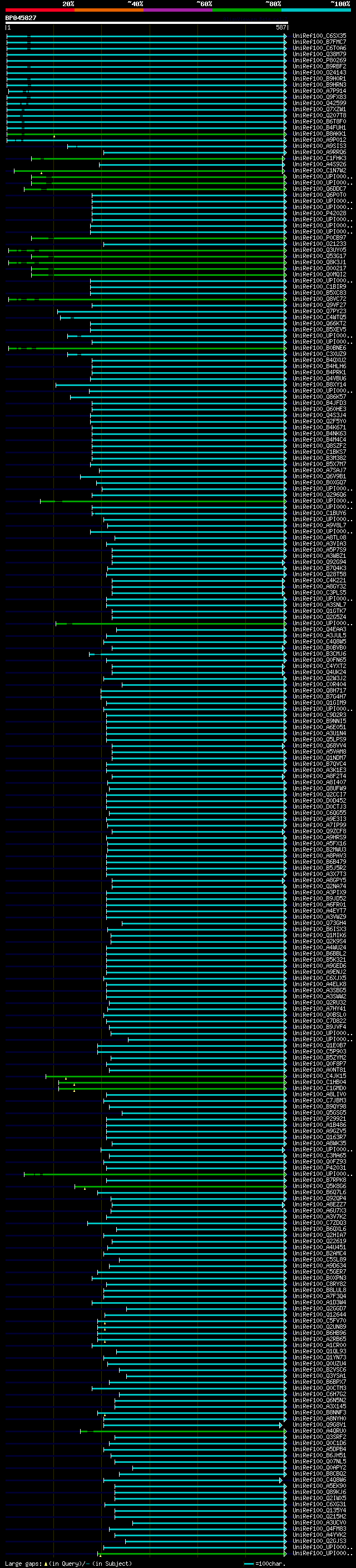
Task: Select hit UniRef100_B4JFD3
Action: coord(319,403)
